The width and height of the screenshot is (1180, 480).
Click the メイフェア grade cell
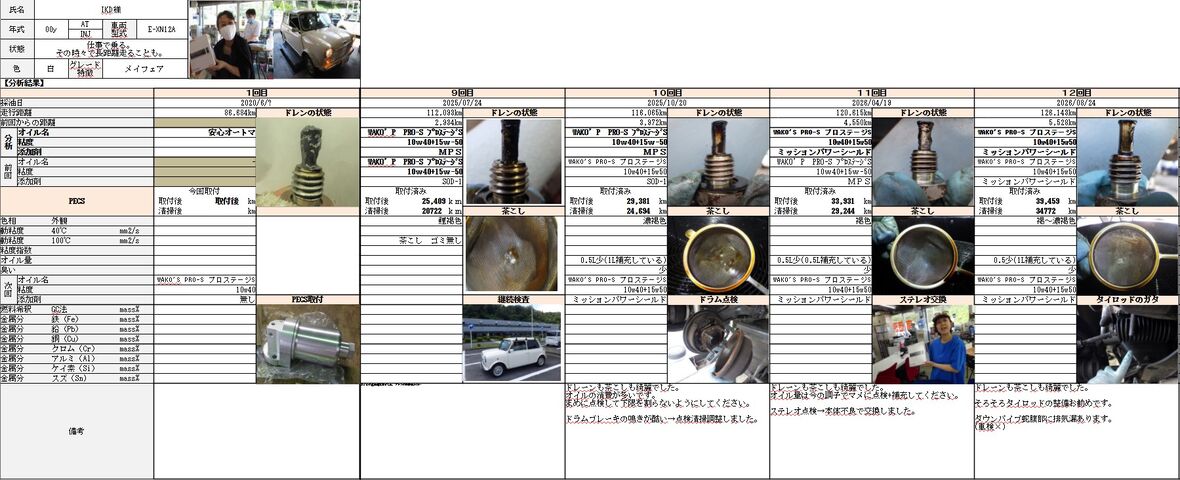(144, 68)
